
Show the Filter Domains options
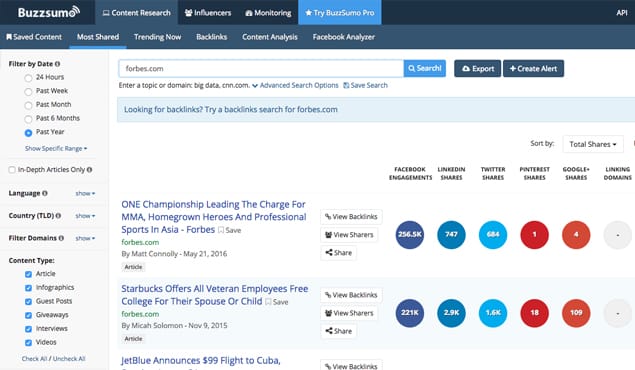click(x=85, y=238)
